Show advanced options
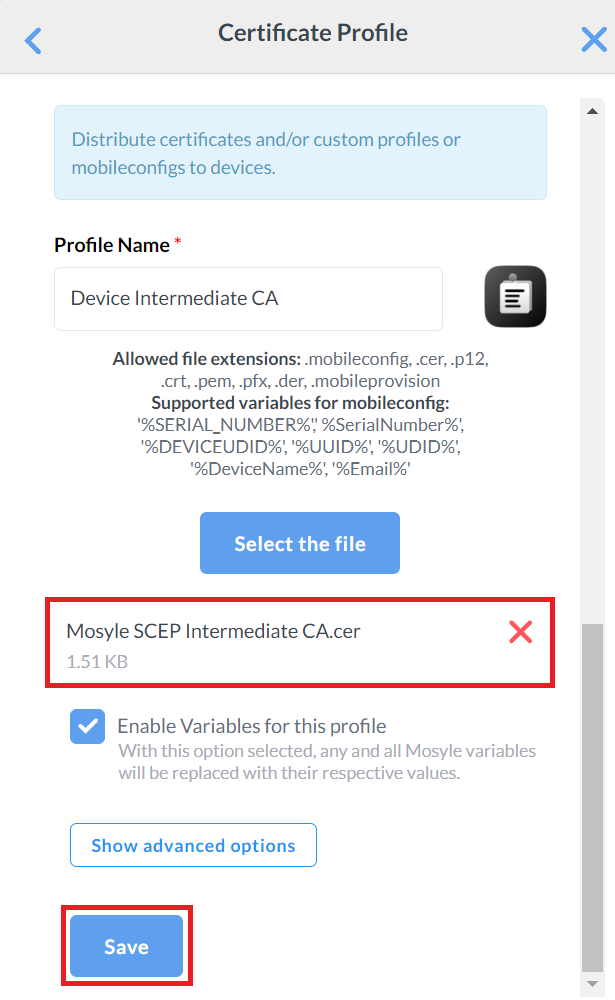This screenshot has width=615, height=1000. (193, 845)
